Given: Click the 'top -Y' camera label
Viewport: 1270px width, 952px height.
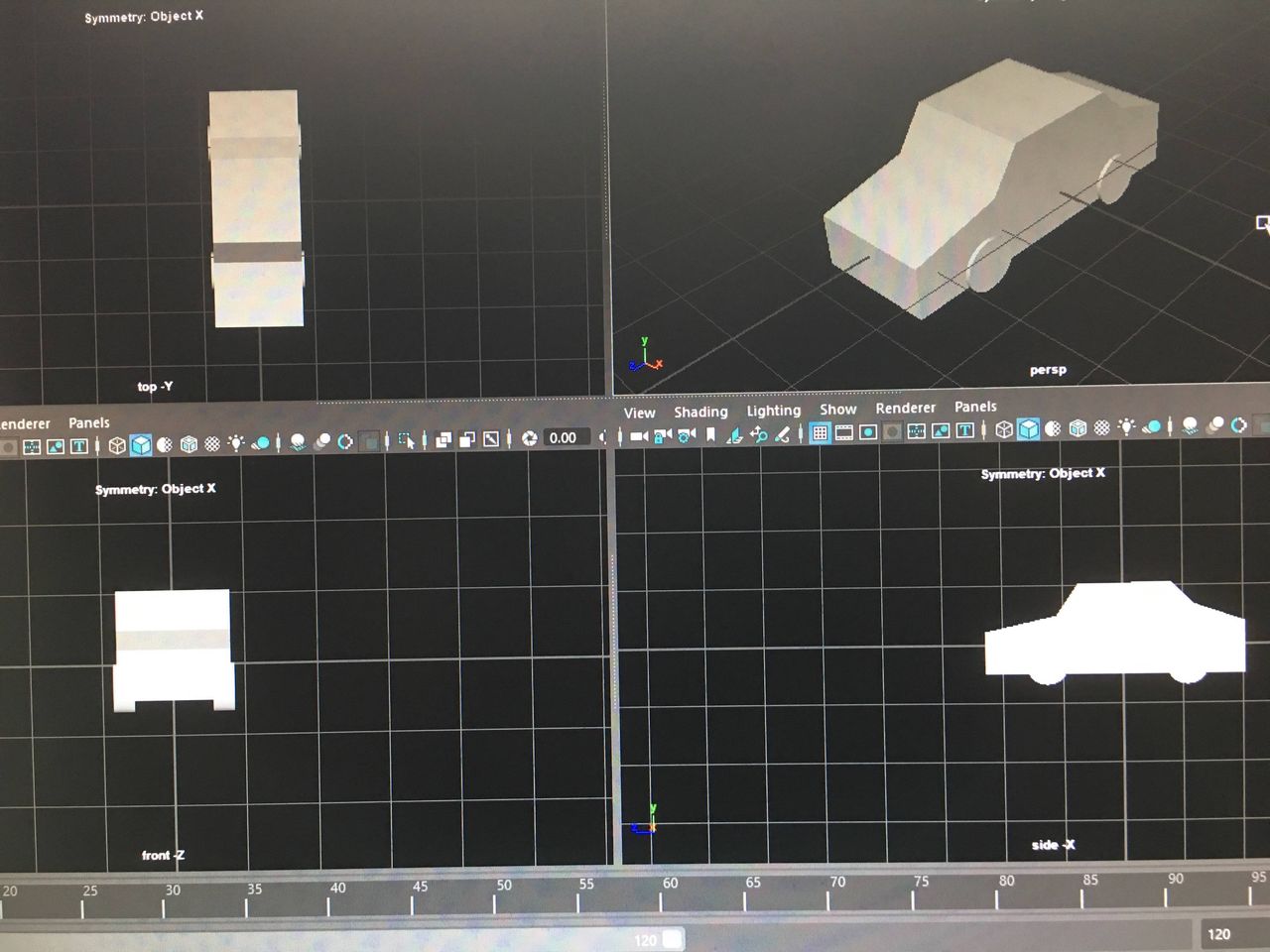Looking at the screenshot, I should point(155,387).
